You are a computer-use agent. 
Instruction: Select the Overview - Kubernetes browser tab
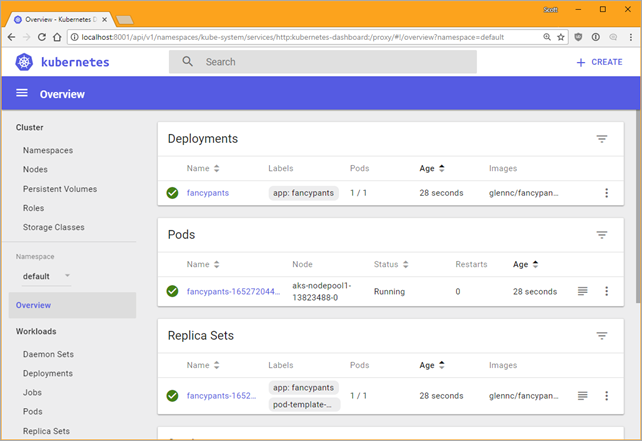tap(61, 19)
